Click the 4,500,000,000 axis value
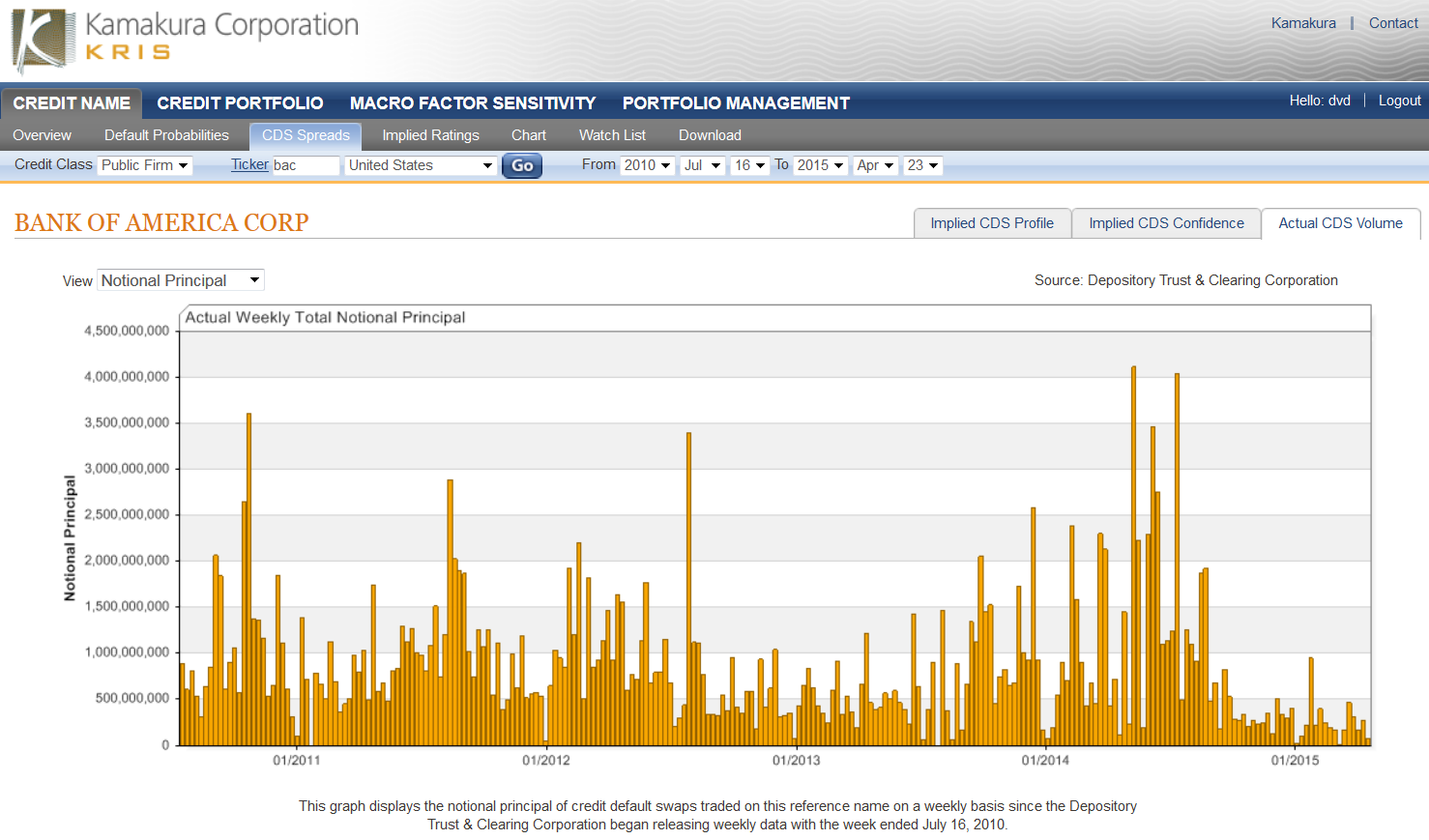The height and width of the screenshot is (840, 1429). coord(127,331)
